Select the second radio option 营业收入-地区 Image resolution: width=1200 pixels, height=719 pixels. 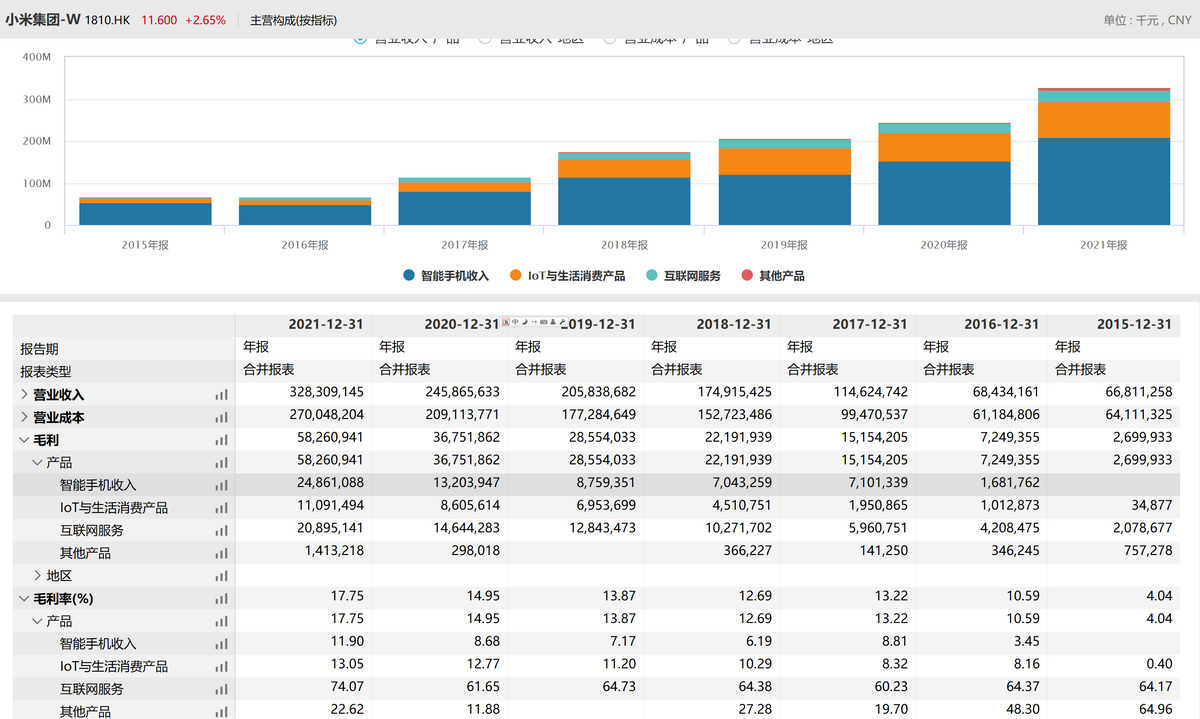tap(485, 39)
